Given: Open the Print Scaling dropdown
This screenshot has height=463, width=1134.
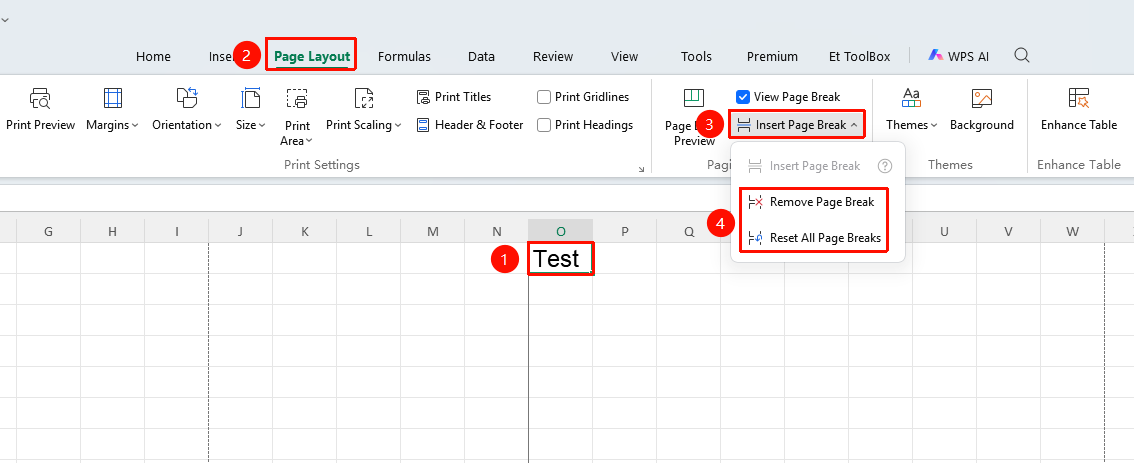Looking at the screenshot, I should [x=364, y=109].
